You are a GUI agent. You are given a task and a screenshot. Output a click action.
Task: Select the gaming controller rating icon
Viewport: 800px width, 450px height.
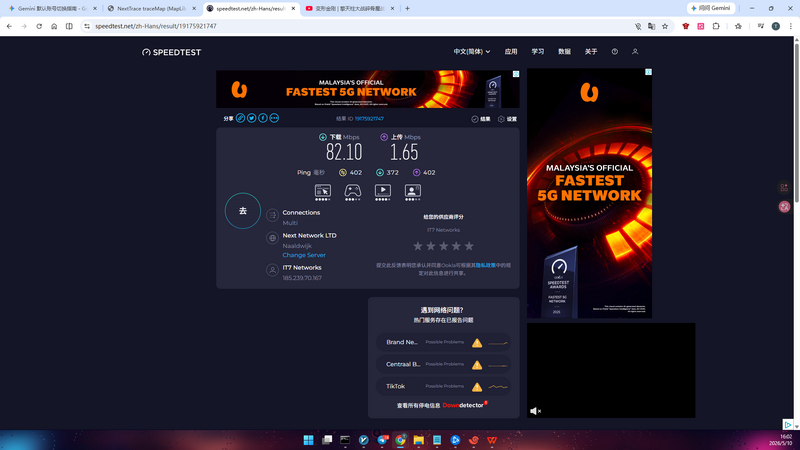pyautogui.click(x=353, y=192)
